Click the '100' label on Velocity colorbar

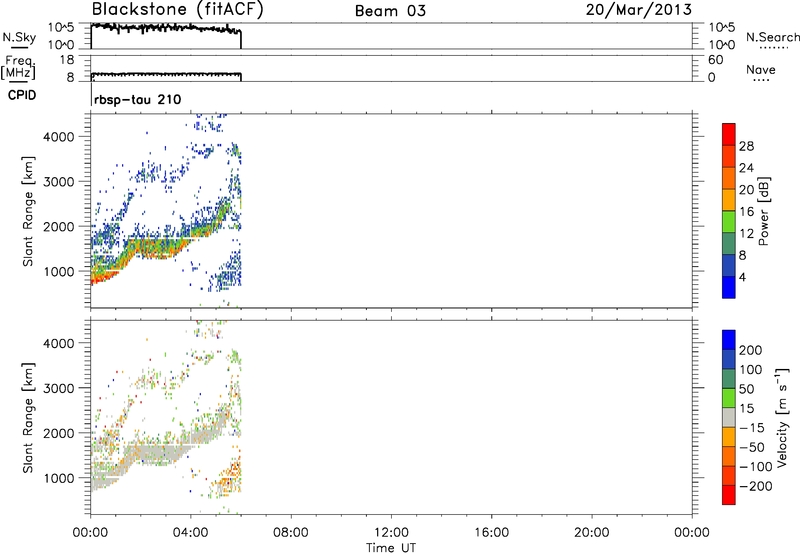(751, 370)
